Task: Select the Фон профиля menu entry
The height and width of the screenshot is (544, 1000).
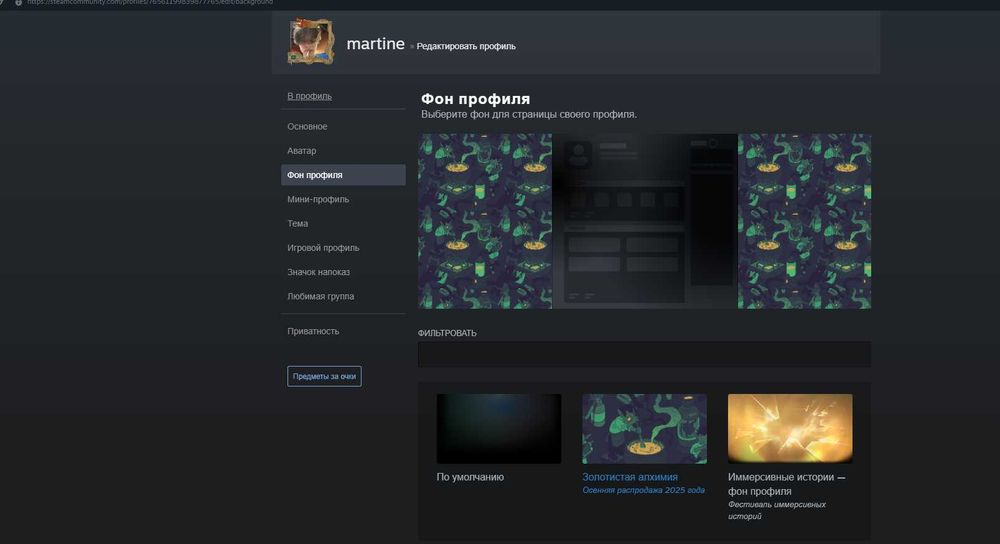Action: point(343,175)
